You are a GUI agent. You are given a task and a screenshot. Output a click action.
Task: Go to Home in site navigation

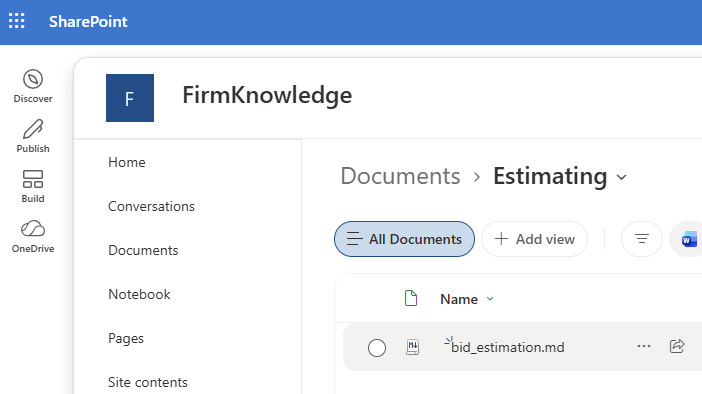pyautogui.click(x=127, y=162)
